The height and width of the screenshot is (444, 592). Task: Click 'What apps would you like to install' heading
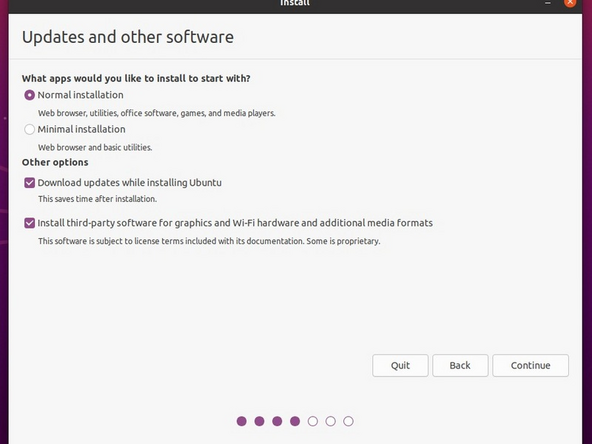(x=136, y=79)
